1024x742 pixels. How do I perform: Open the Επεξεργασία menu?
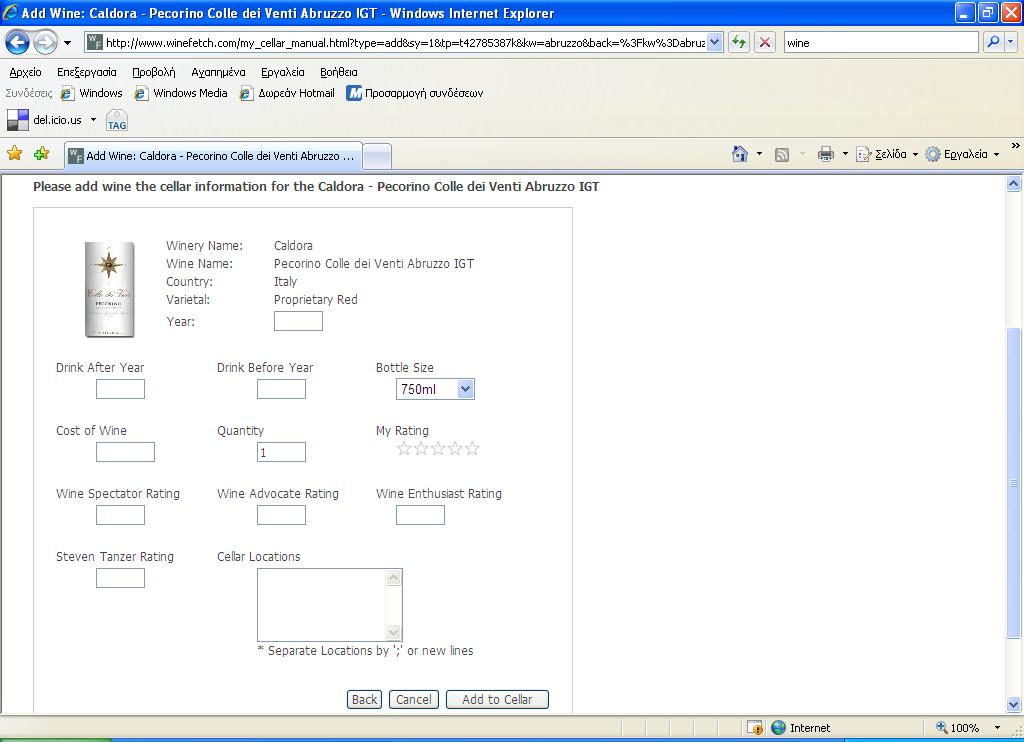87,72
